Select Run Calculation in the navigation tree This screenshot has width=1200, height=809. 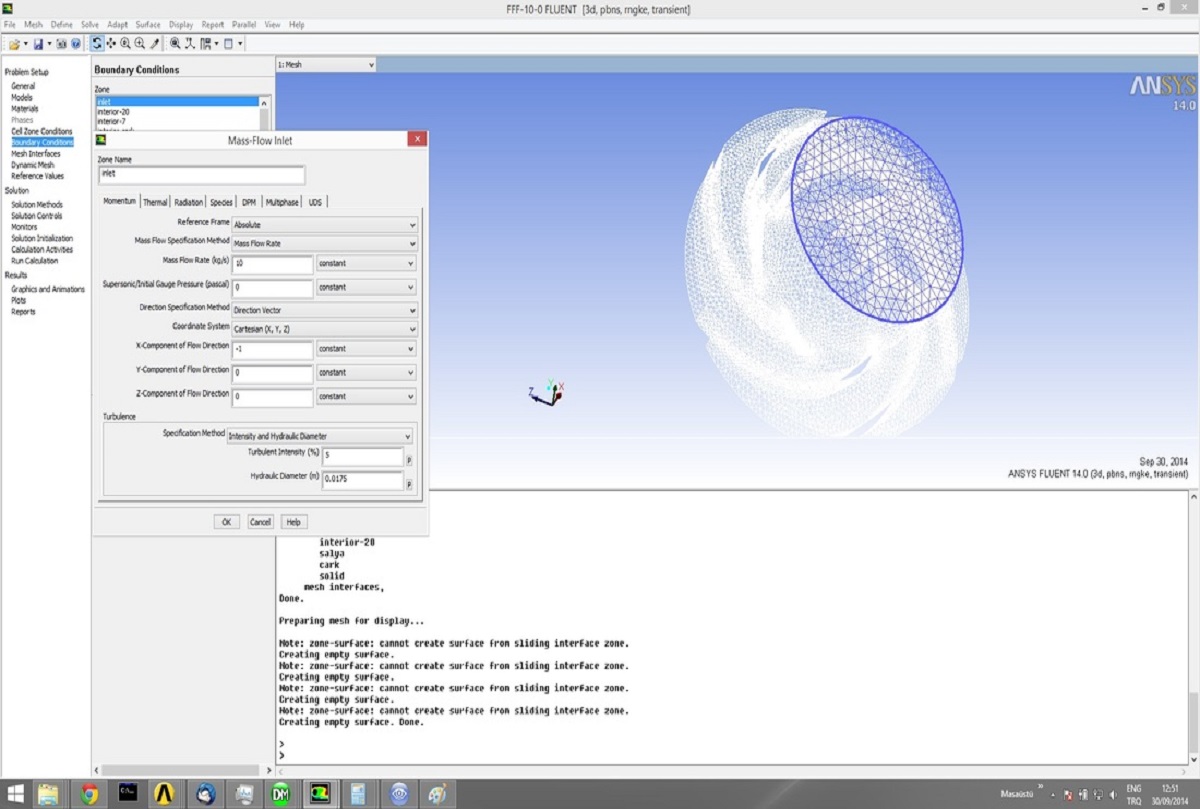35,261
